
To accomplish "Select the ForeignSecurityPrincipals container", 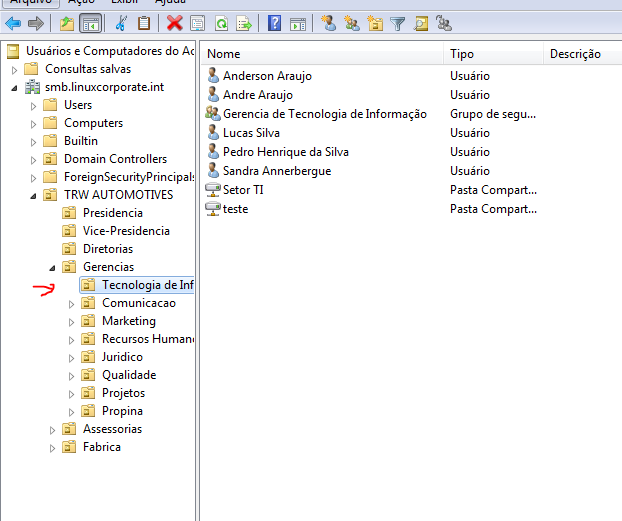I will [129, 177].
